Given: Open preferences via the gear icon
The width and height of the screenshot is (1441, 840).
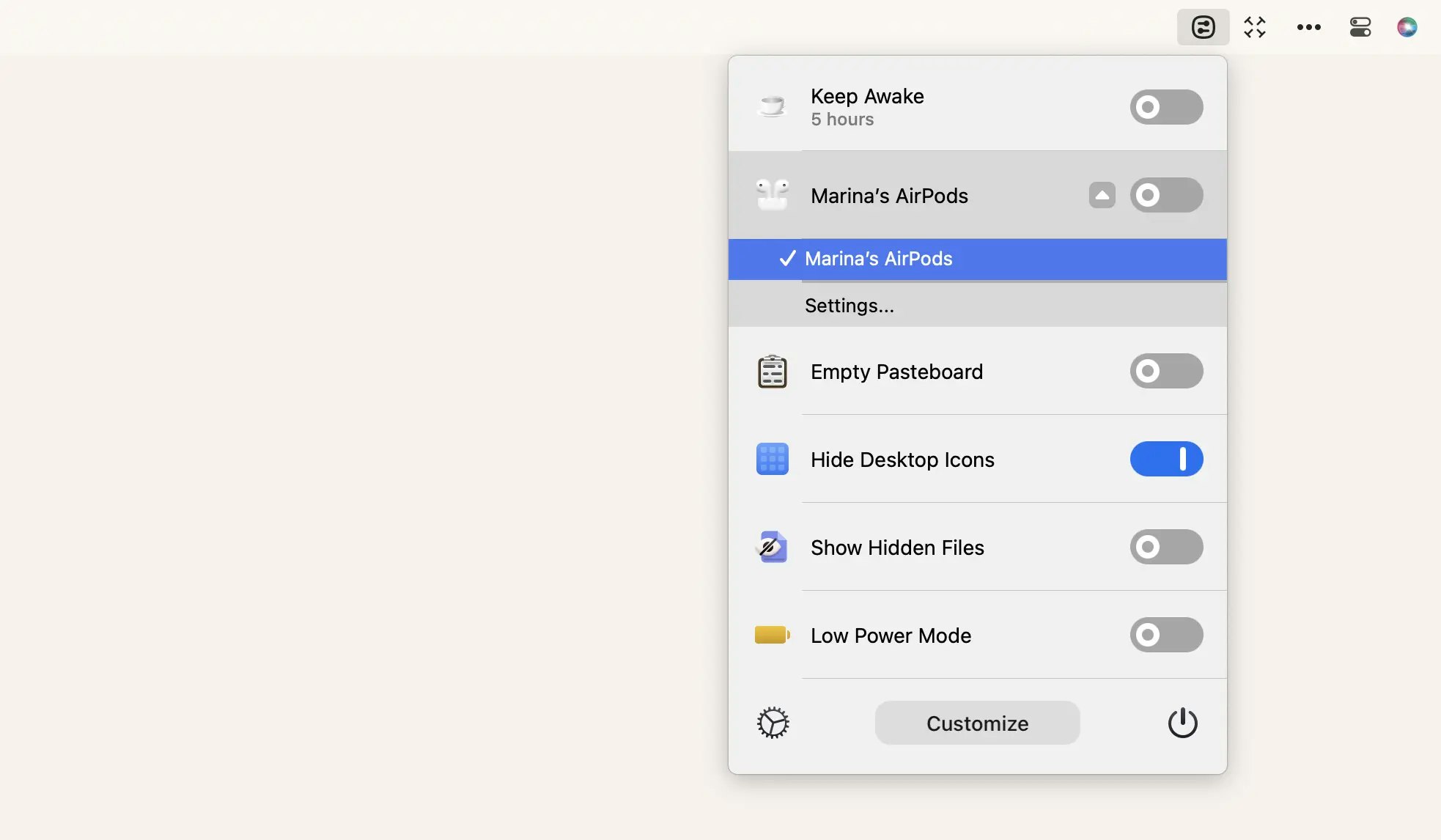Looking at the screenshot, I should (x=773, y=723).
